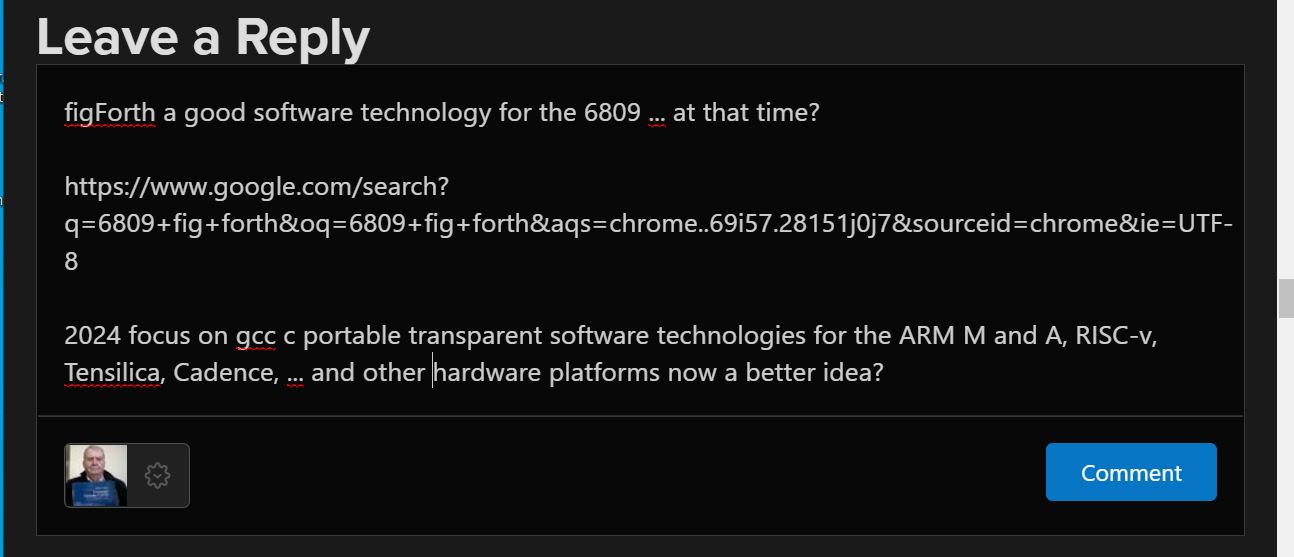Place cursor on misspelled word figForth
The width and height of the screenshot is (1294, 557).
point(110,112)
